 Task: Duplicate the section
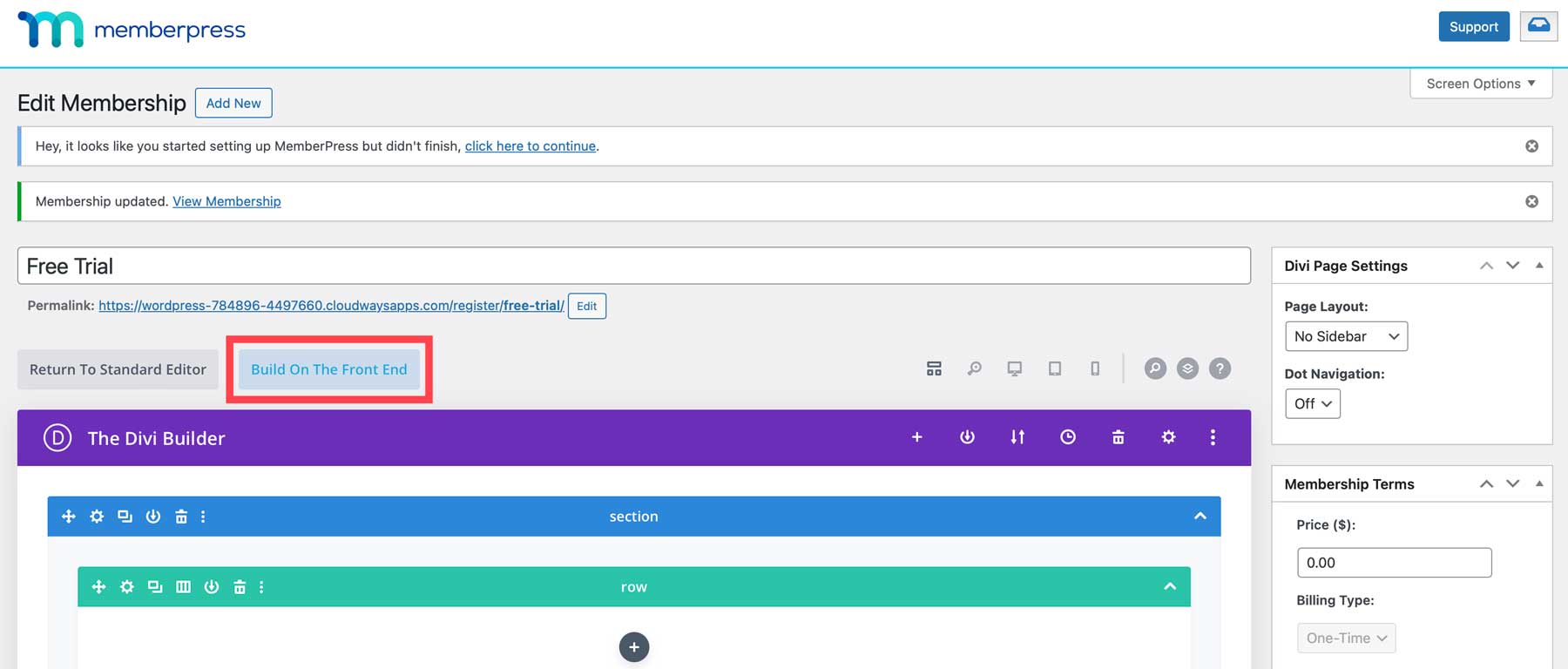125,517
